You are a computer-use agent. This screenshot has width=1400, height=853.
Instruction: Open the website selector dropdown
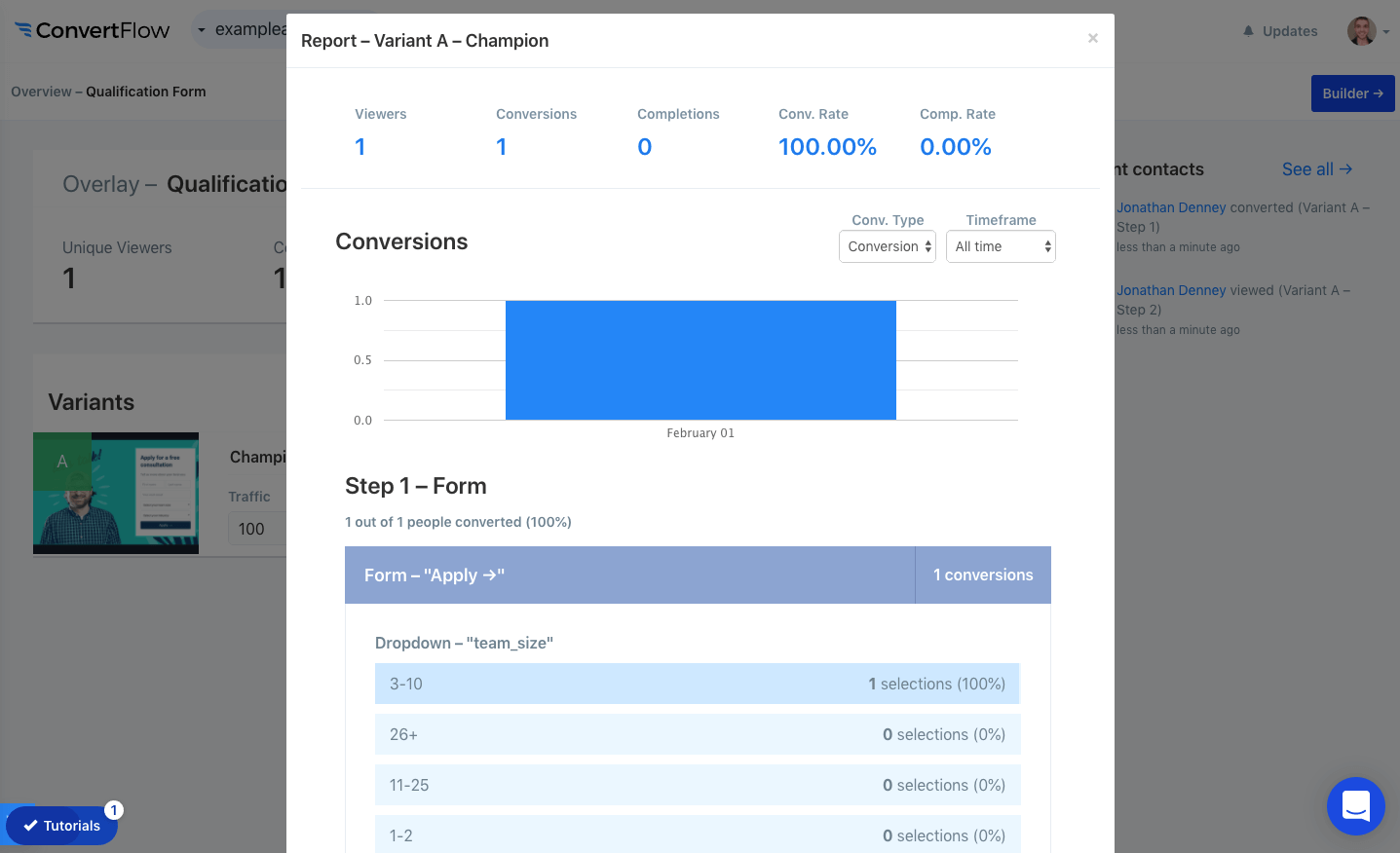tap(241, 30)
